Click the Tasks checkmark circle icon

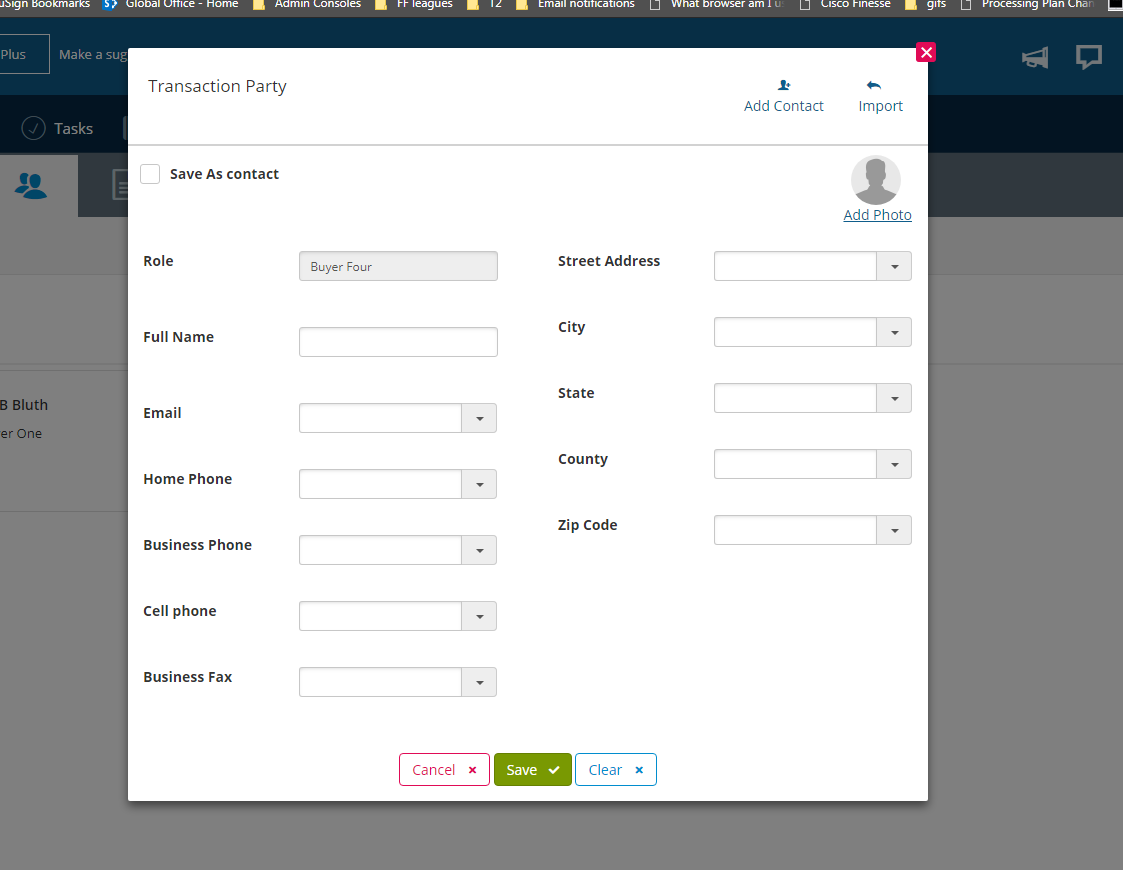(x=31, y=128)
